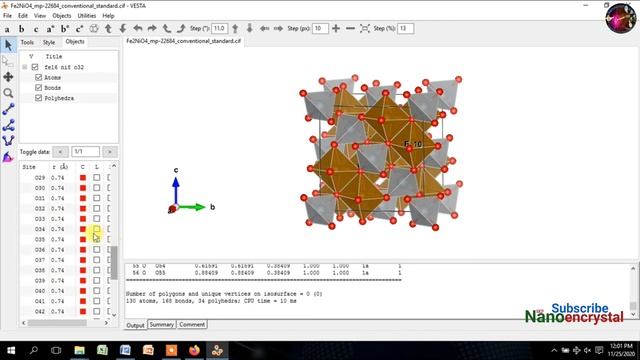The height and width of the screenshot is (360, 640).
Task: Translate view upward arrow
Action: pyautogui.click(x=235, y=28)
